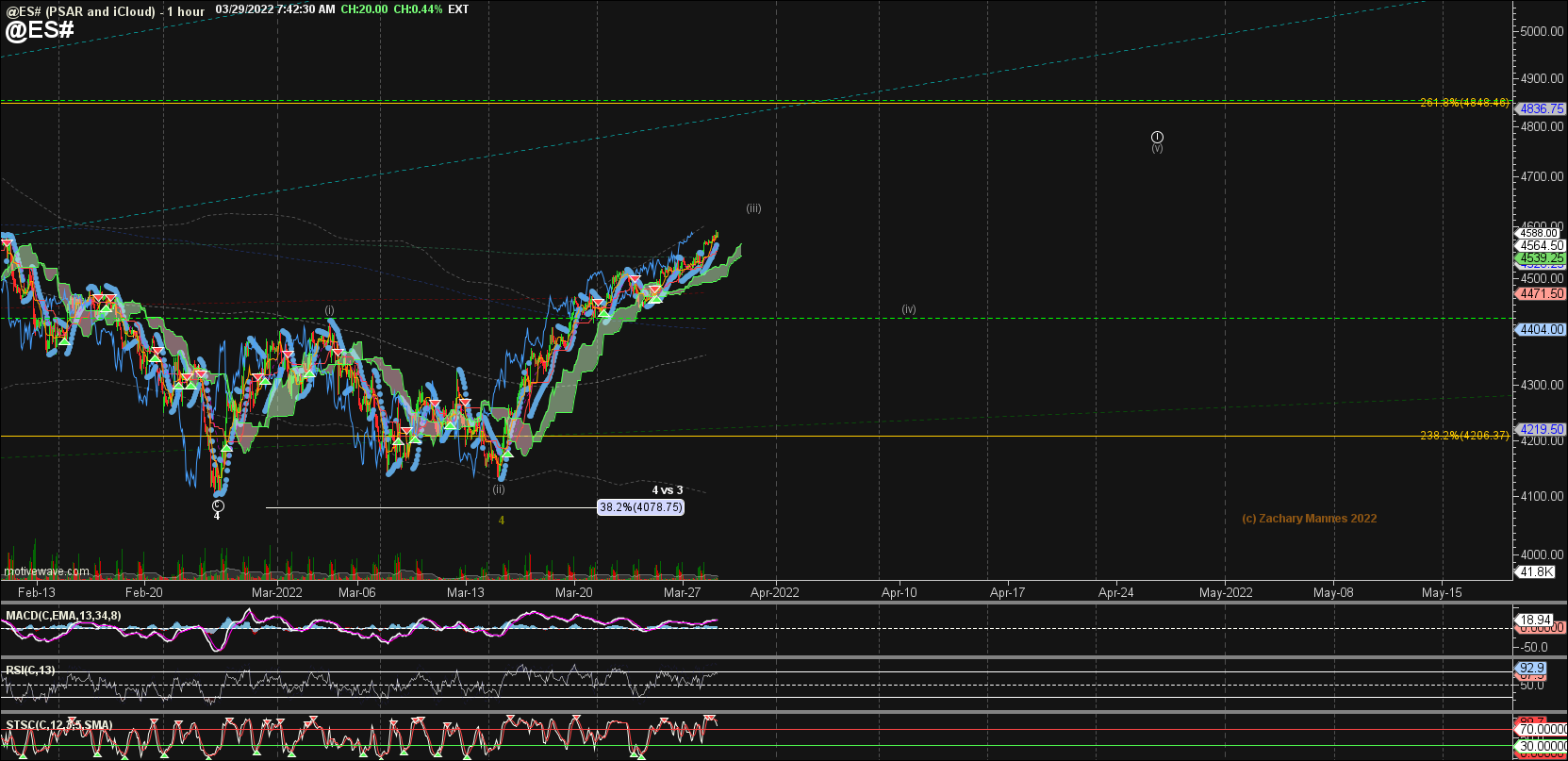The height and width of the screenshot is (761, 1568).
Task: Click the olive '4' wave label
Action: tap(502, 521)
